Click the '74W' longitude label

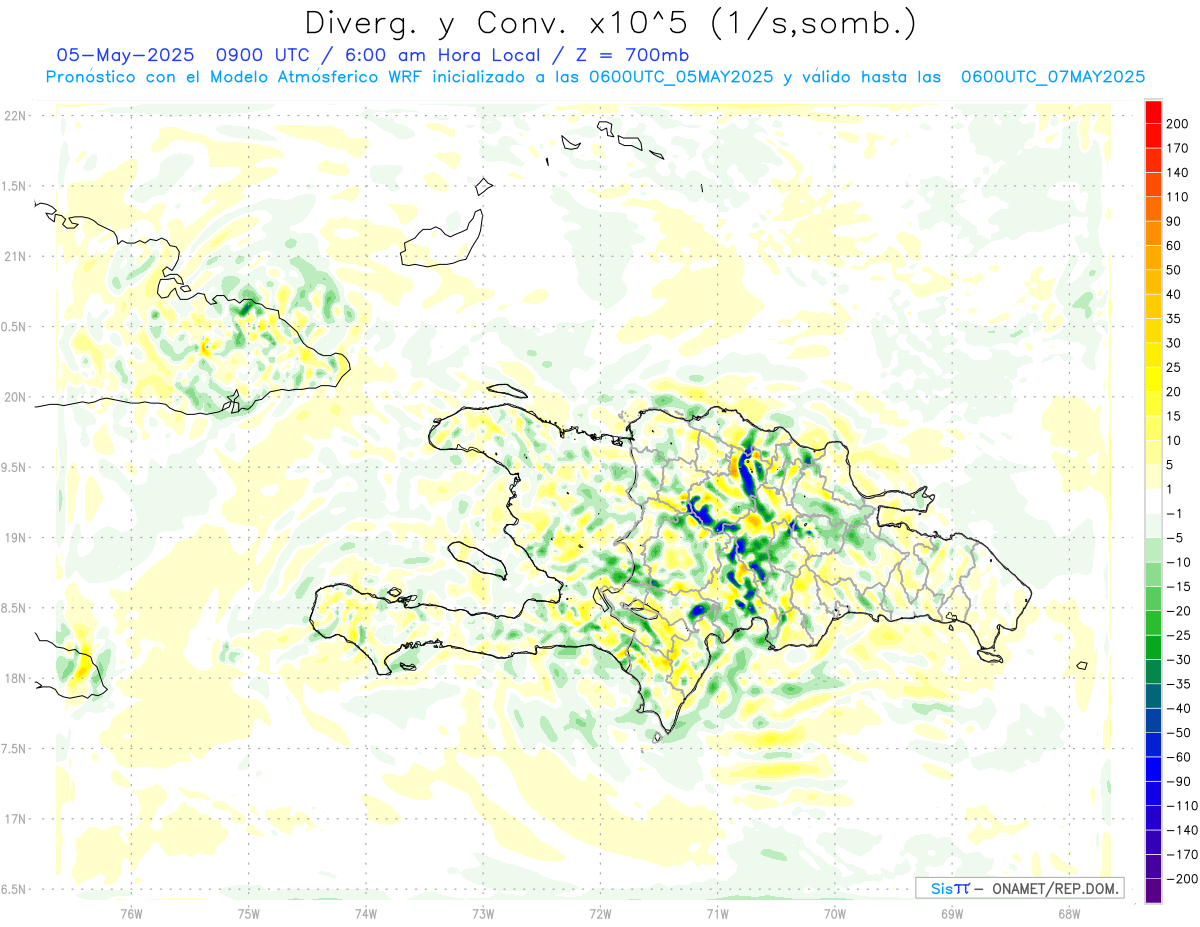point(366,913)
